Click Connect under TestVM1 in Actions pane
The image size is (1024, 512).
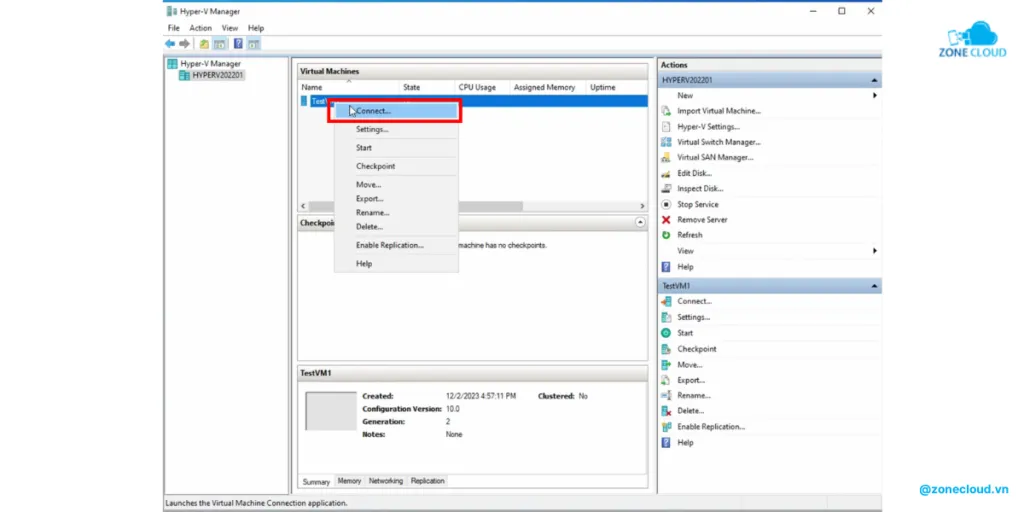point(694,301)
